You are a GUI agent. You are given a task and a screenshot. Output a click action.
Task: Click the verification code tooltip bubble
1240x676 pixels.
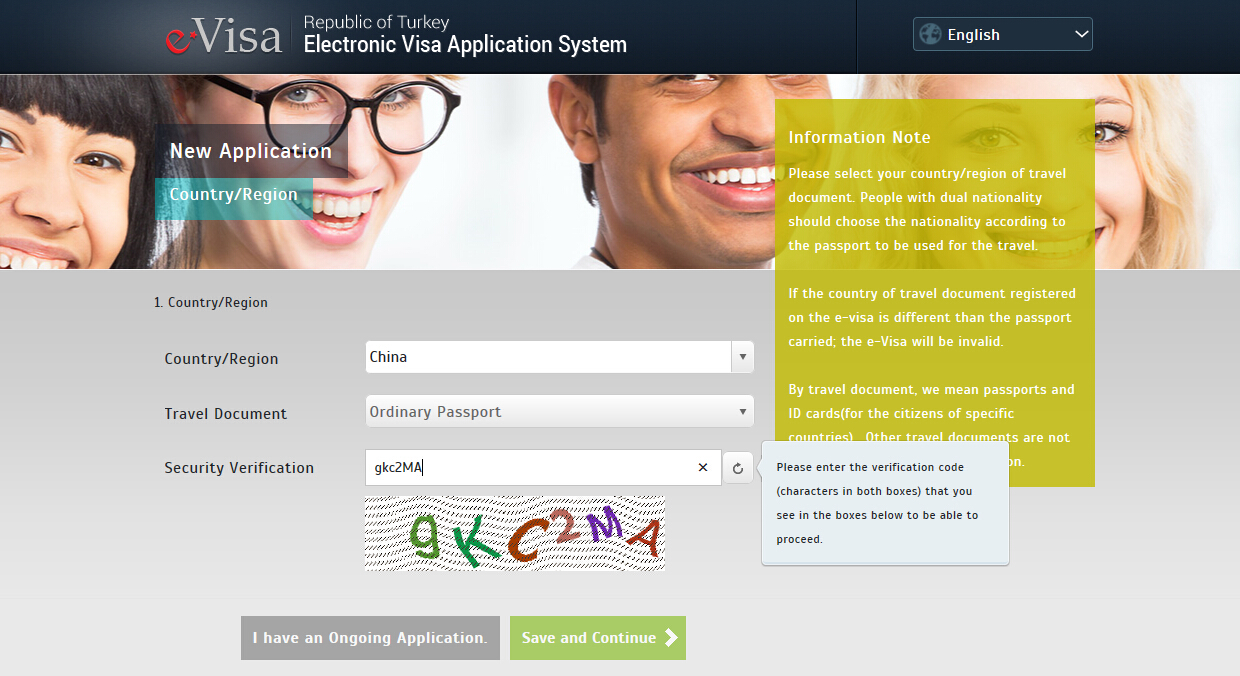[x=885, y=503]
